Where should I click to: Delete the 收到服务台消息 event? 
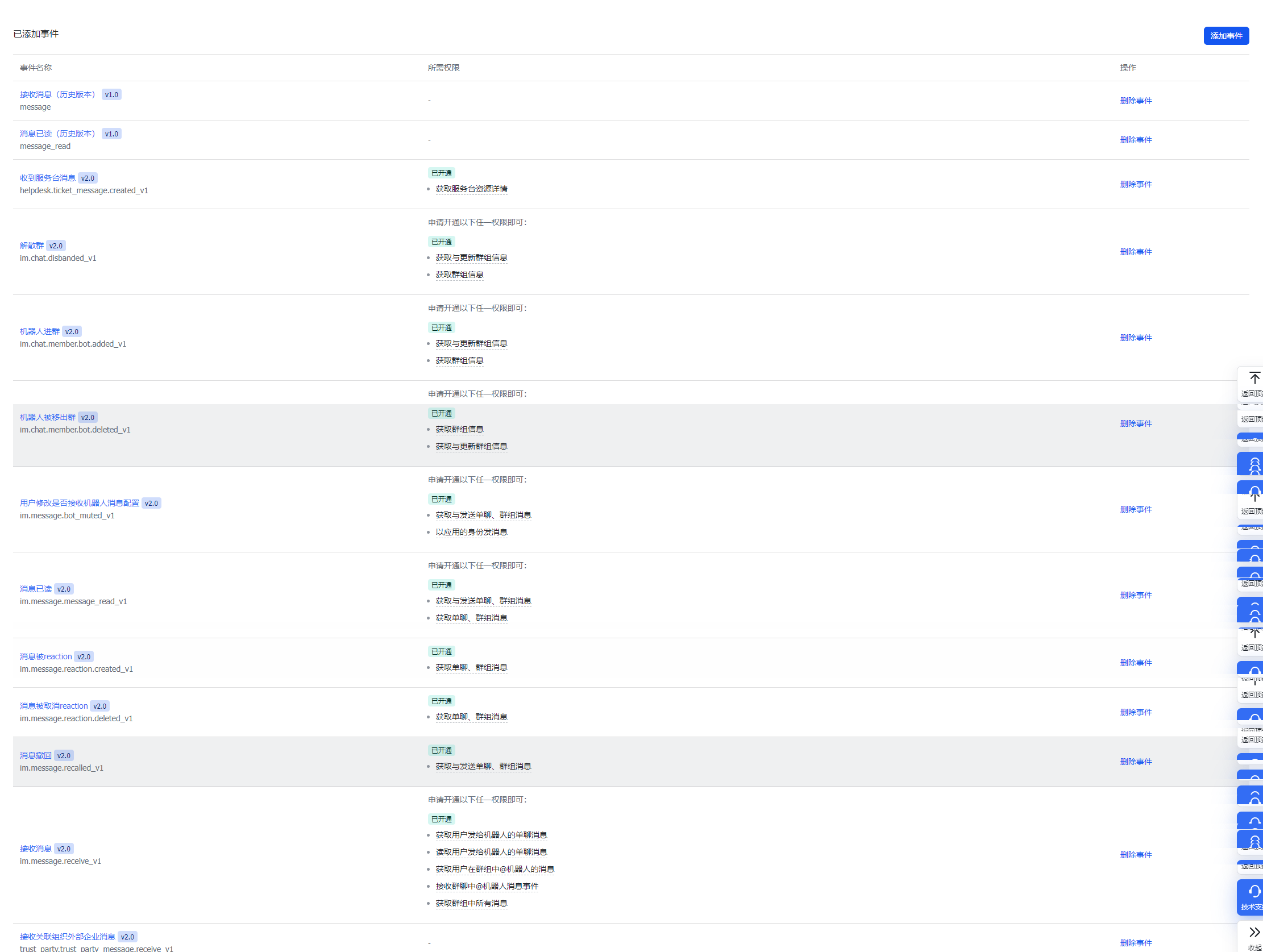click(1136, 184)
